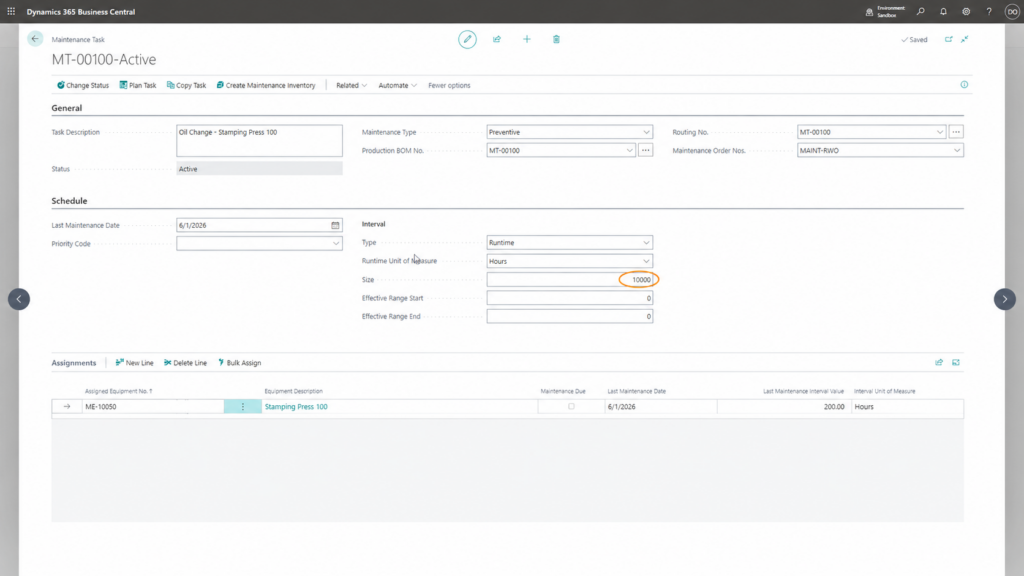Open the notifications bell icon
This screenshot has height=576, width=1024.
tap(943, 11)
